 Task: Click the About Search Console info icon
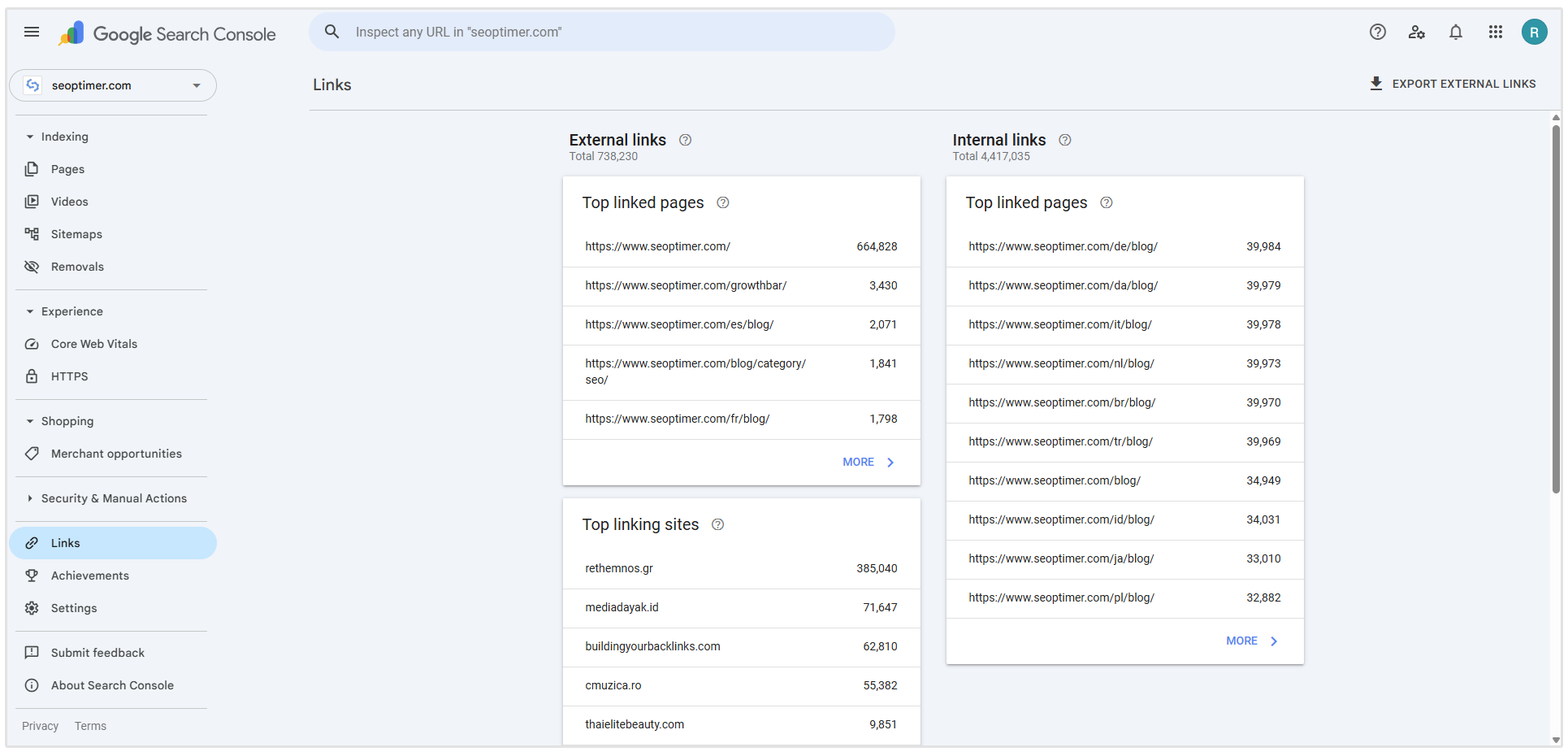point(32,685)
